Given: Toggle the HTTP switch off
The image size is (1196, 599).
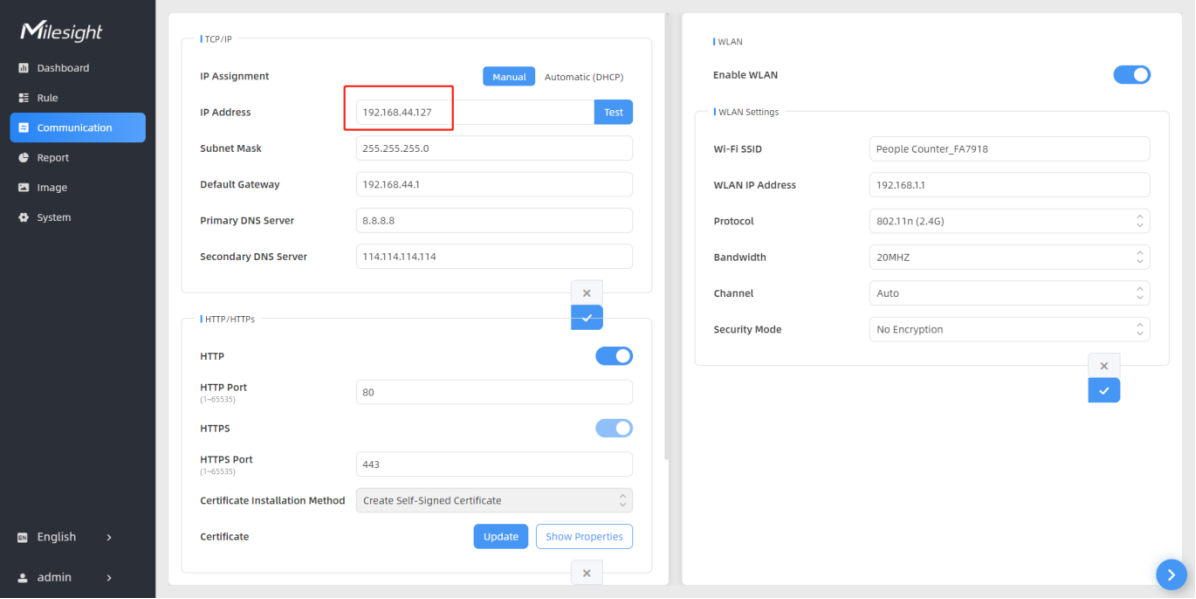Looking at the screenshot, I should pyautogui.click(x=614, y=356).
